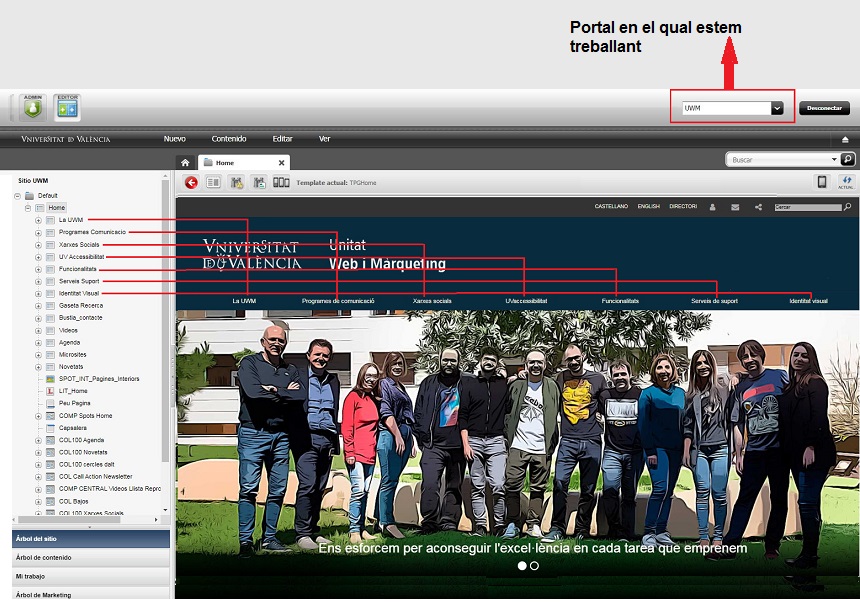Image resolution: width=860 pixels, height=602 pixels.
Task: Click the share icon in site header
Action: (x=758, y=207)
